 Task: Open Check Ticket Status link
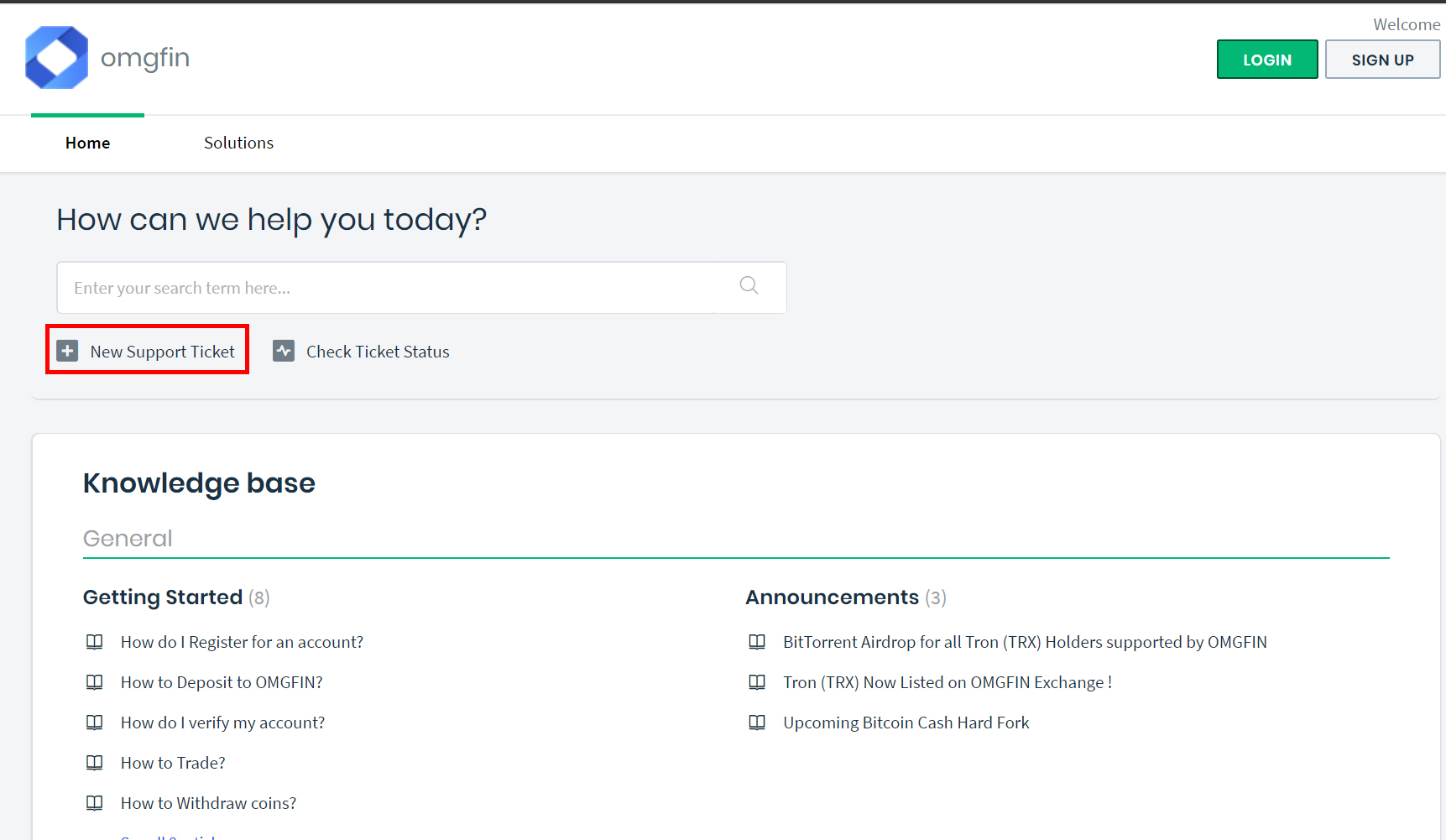click(x=378, y=352)
